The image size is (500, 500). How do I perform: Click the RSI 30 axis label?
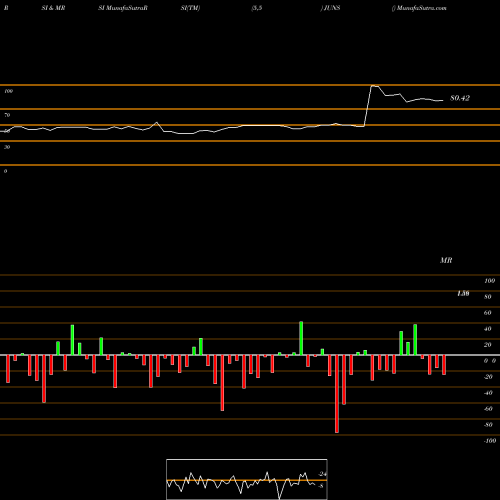point(7,147)
